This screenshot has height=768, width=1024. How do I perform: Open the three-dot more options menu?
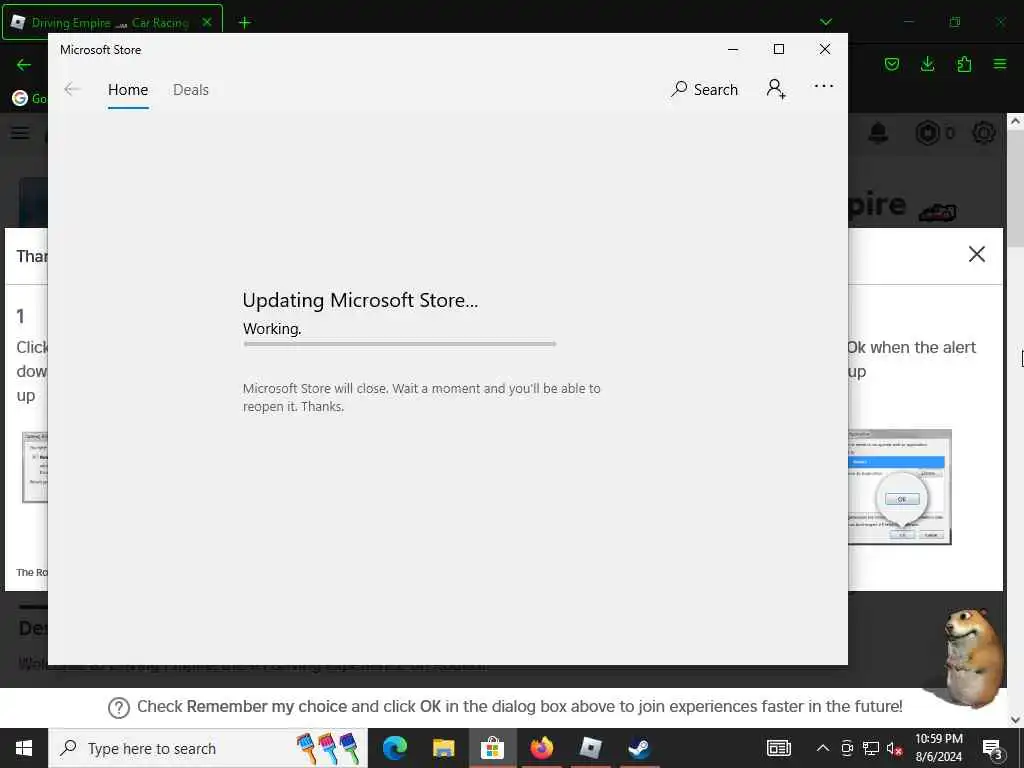(x=824, y=86)
